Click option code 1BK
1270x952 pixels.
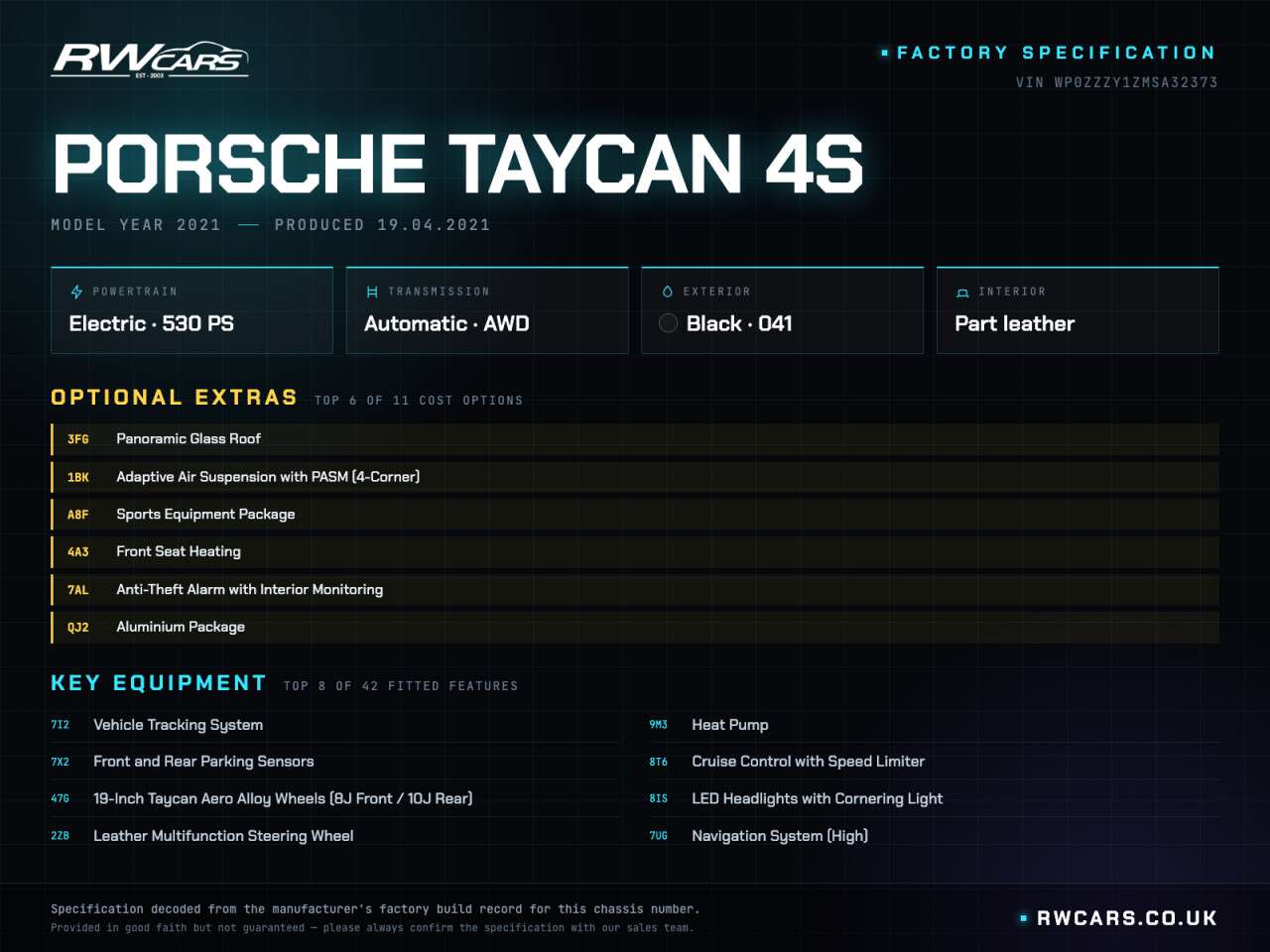78,477
